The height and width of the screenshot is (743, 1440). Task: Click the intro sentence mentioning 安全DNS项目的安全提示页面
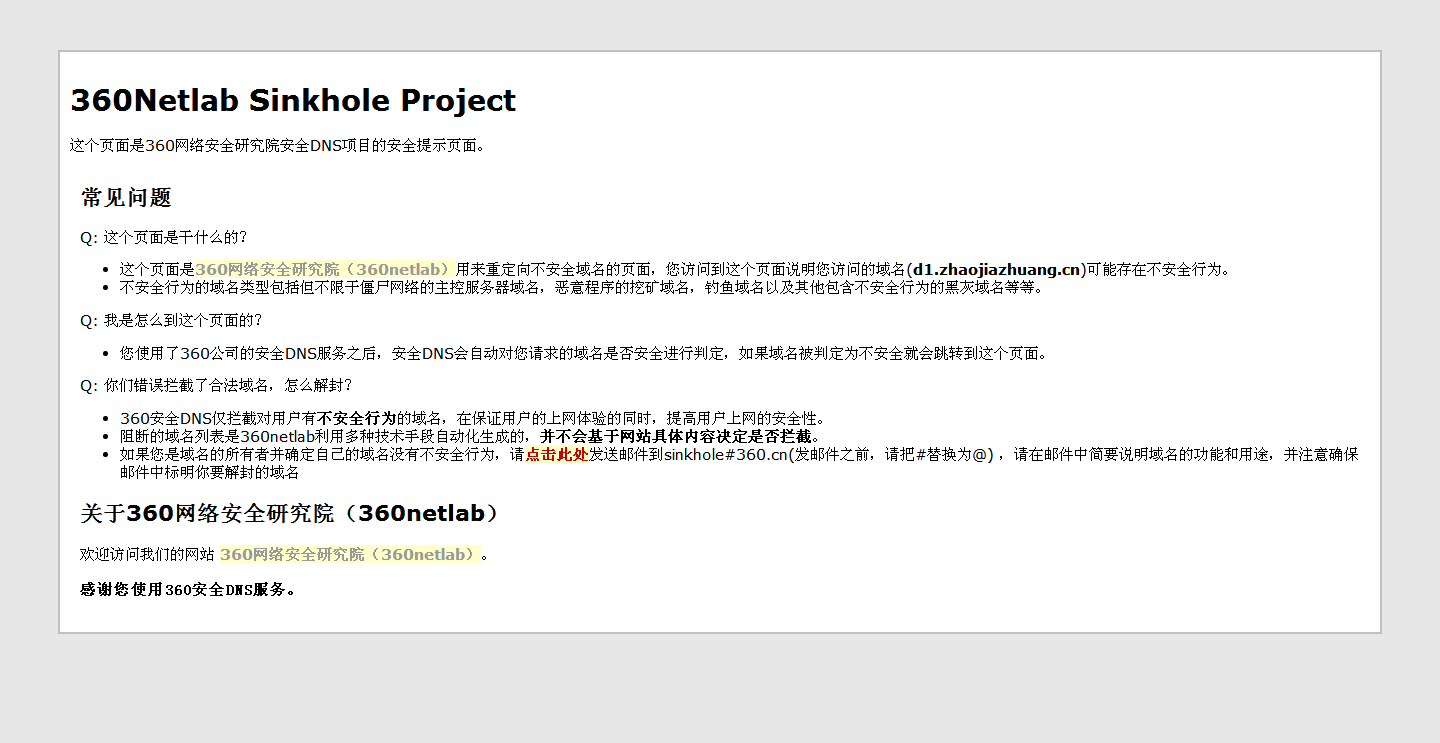(x=277, y=145)
